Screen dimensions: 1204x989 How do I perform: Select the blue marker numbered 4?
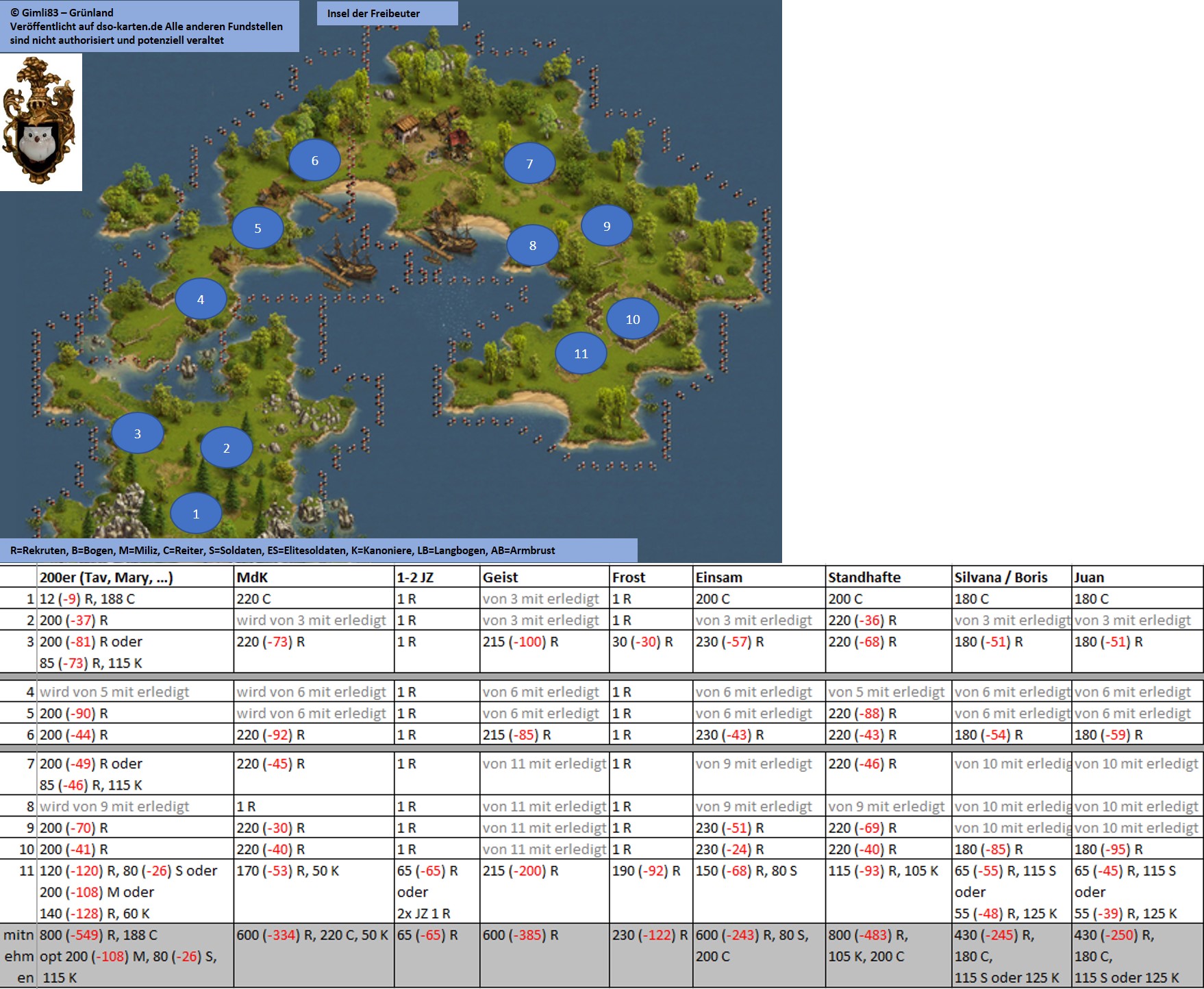coord(201,299)
